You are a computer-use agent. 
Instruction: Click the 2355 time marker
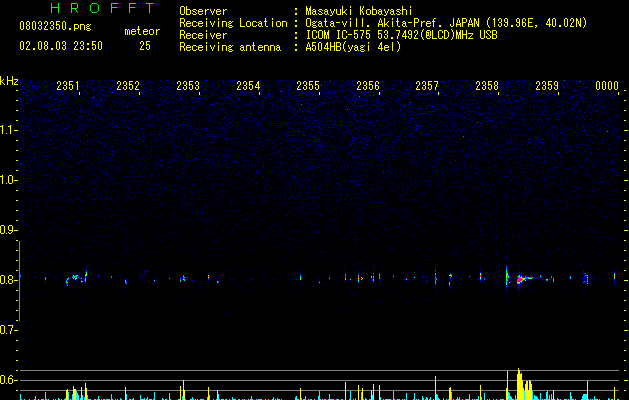[308, 86]
